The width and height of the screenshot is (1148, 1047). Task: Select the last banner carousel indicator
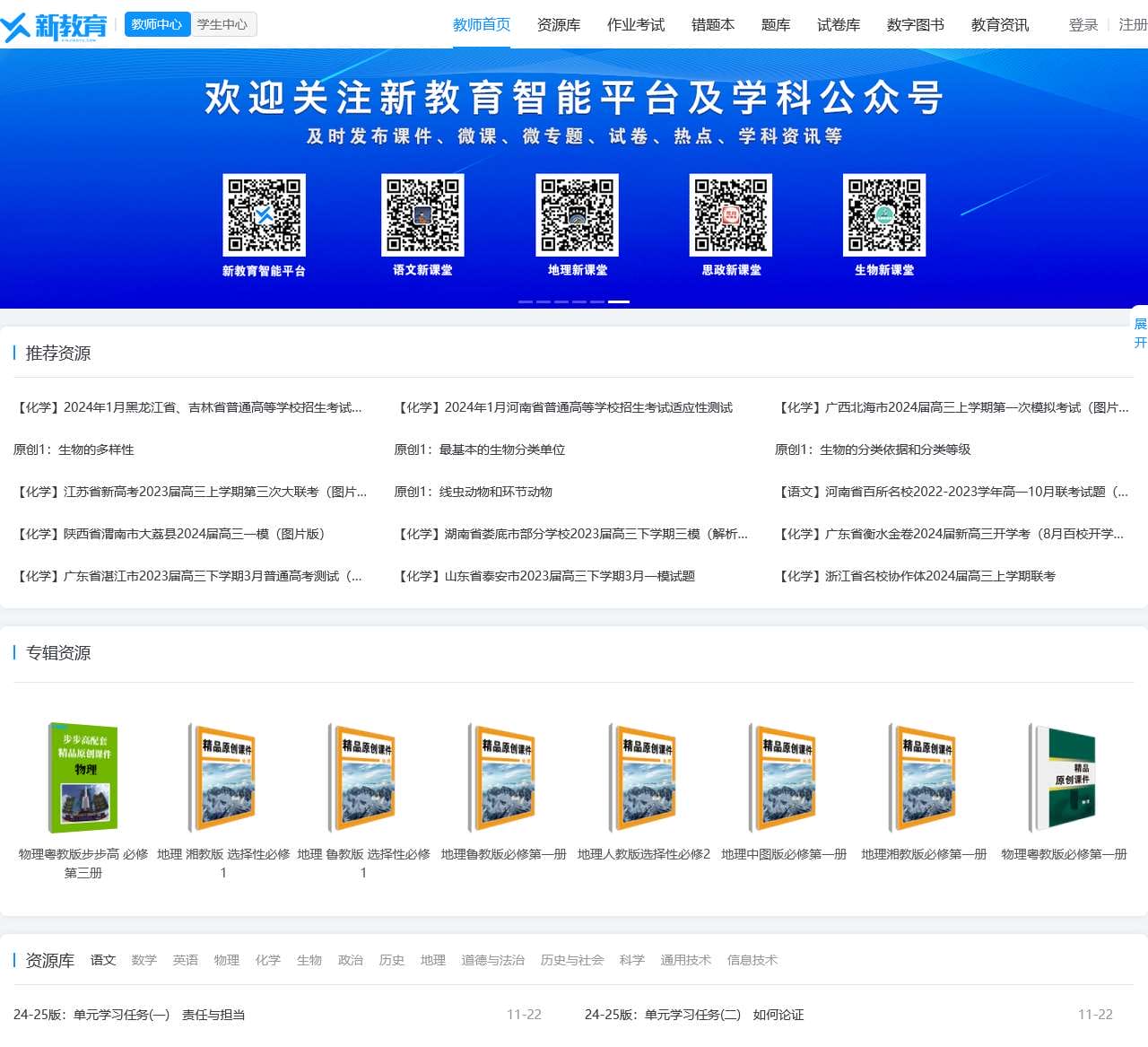click(619, 302)
